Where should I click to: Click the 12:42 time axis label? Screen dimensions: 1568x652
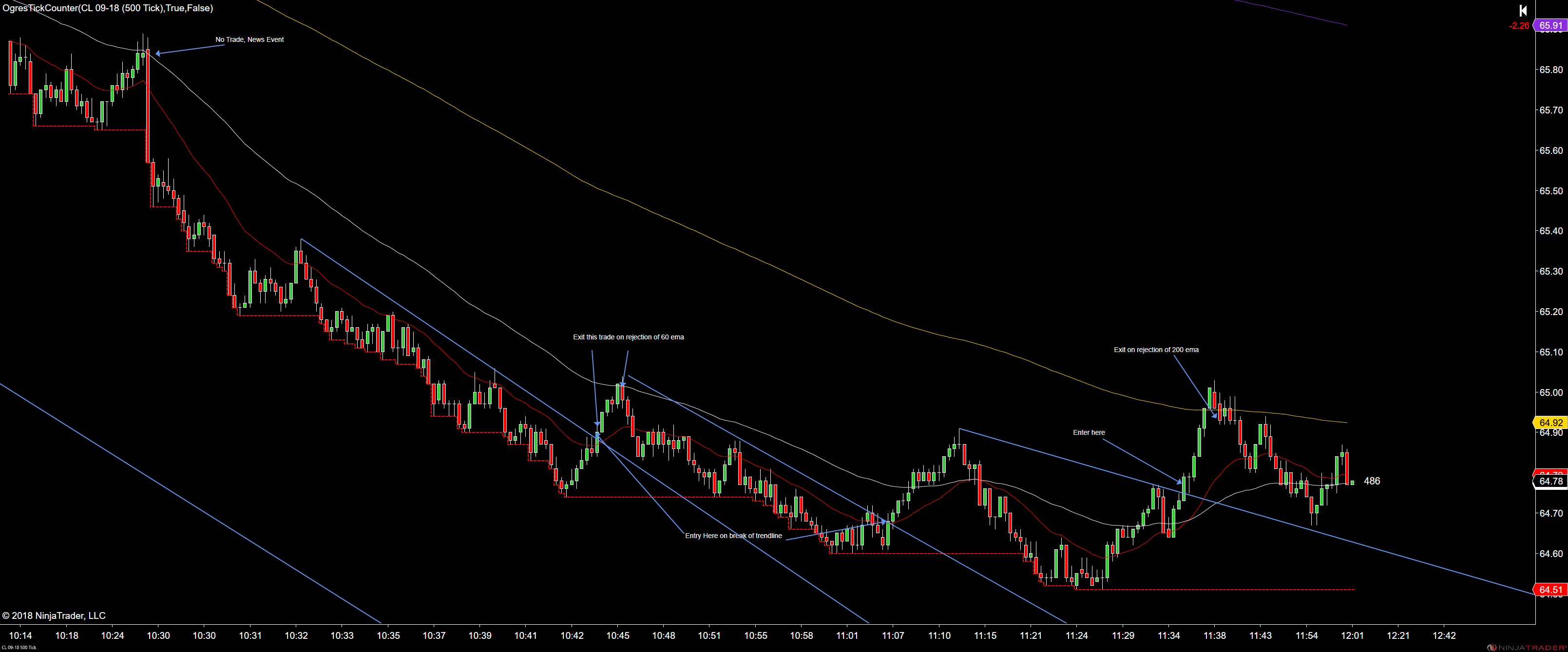1444,635
